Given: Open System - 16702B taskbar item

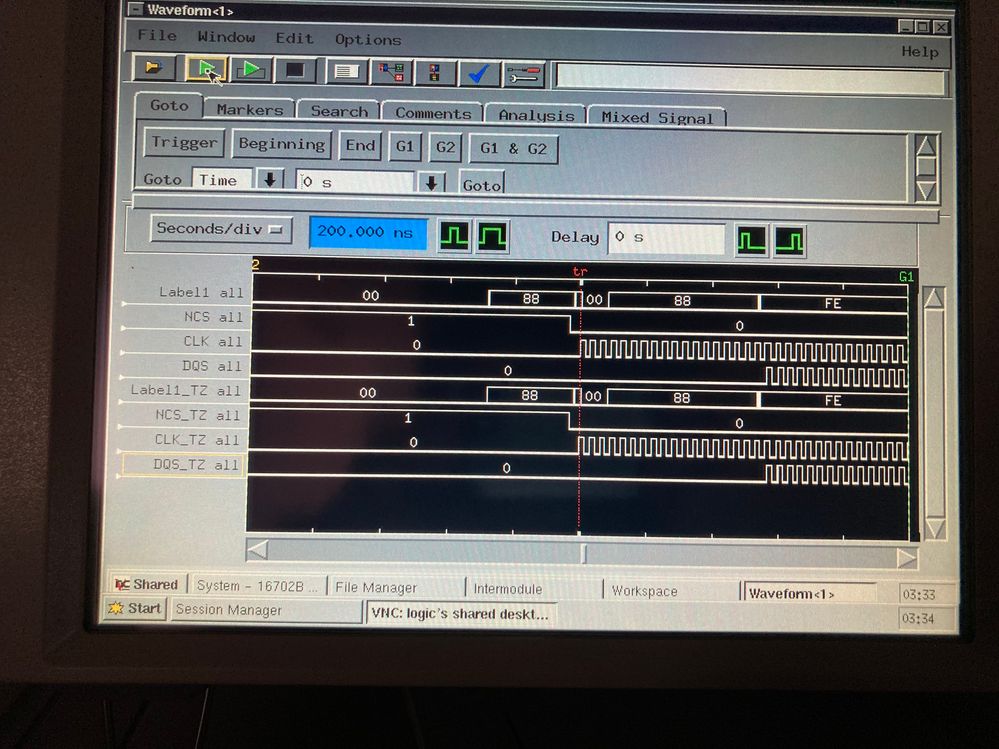Looking at the screenshot, I should click(257, 586).
